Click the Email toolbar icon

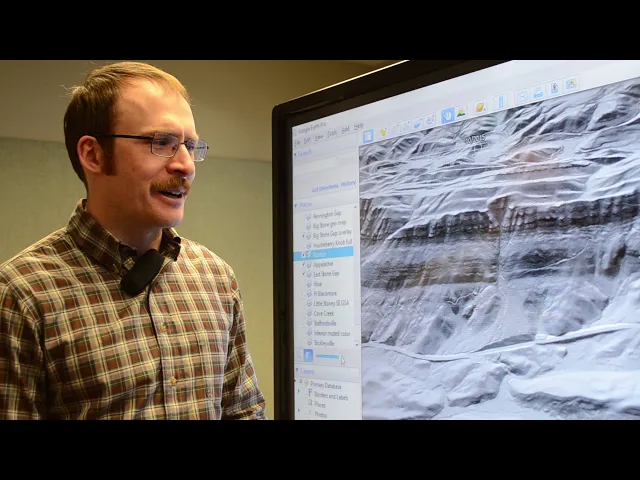coord(522,97)
